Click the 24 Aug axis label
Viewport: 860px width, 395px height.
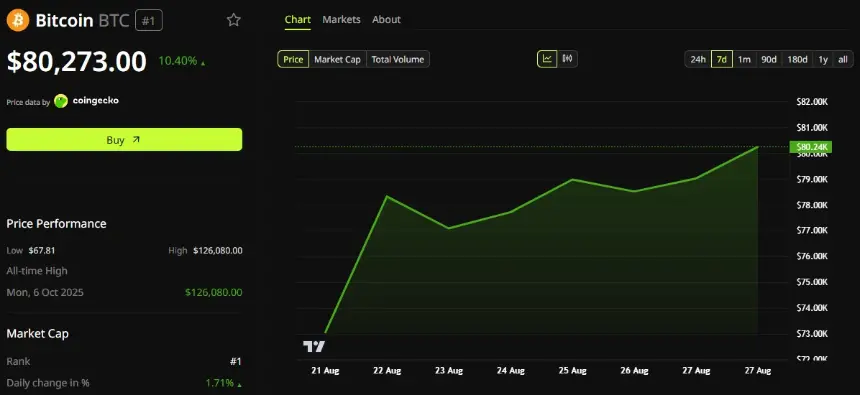click(511, 371)
